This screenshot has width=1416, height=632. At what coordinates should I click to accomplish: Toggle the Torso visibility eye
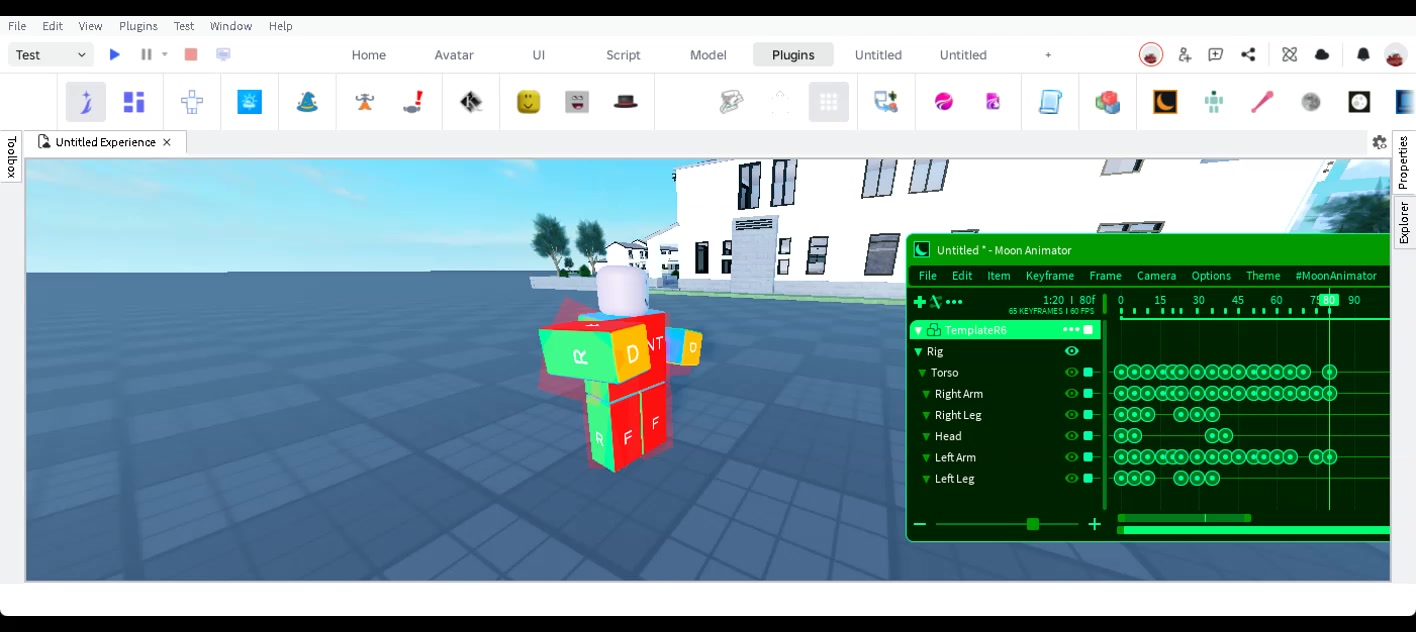(1072, 372)
